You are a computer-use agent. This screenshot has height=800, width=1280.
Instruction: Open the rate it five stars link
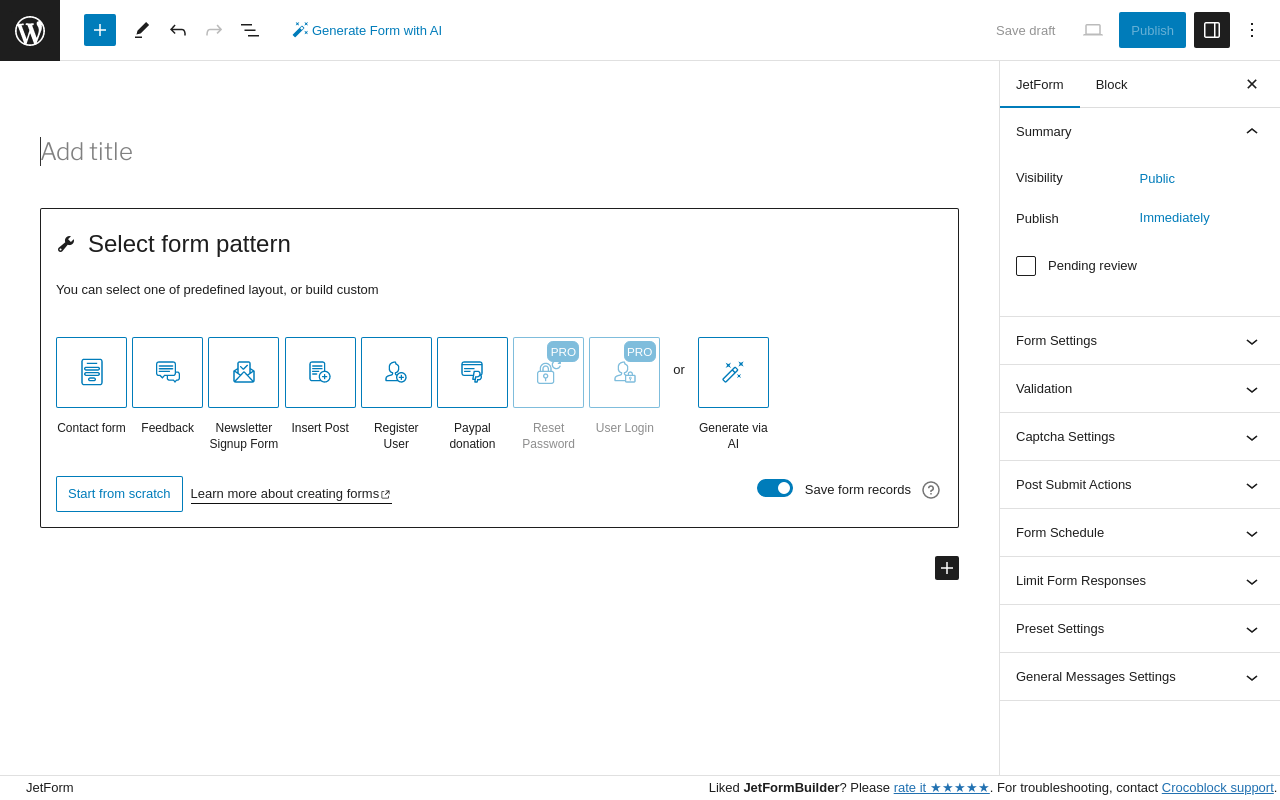click(942, 788)
